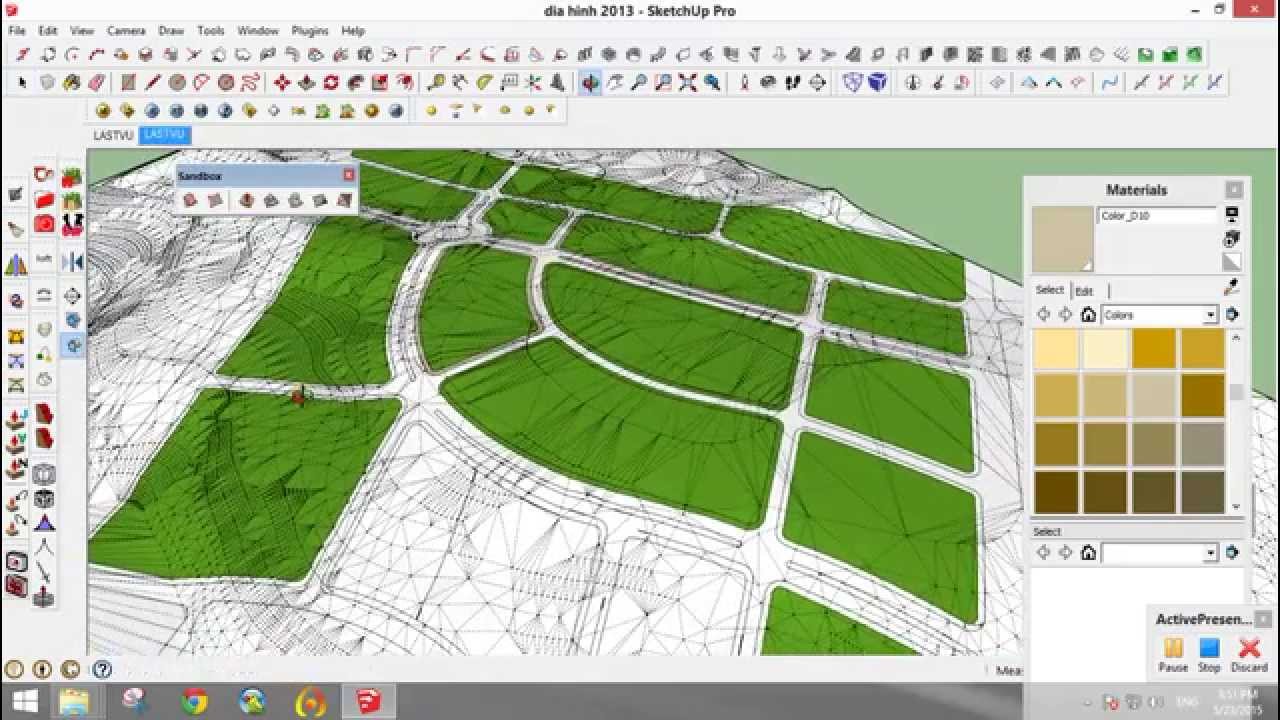The width and height of the screenshot is (1280, 720).
Task: Set the default material icon
Action: (1232, 262)
